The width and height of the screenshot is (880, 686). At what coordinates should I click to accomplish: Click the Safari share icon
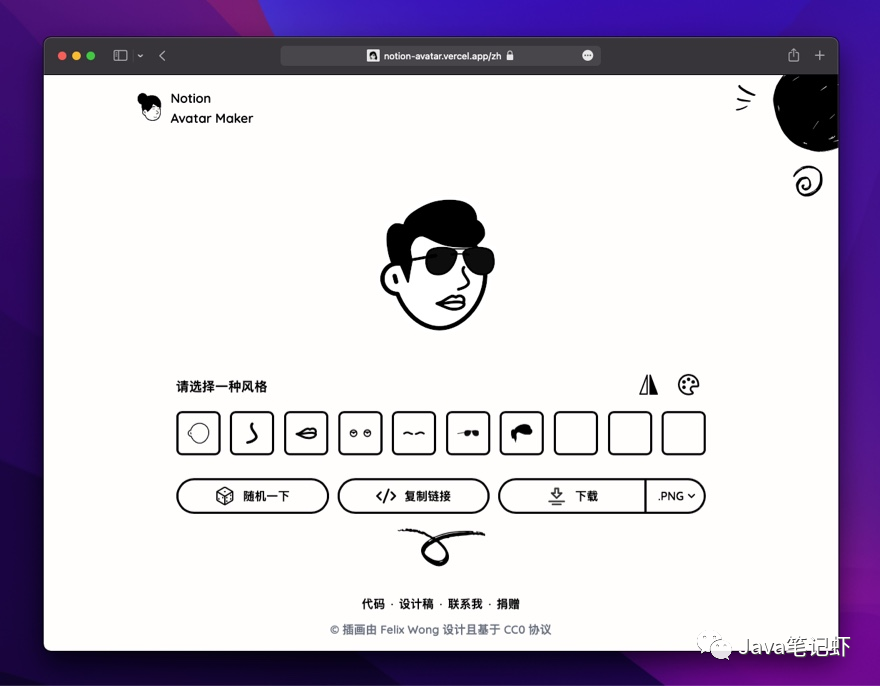(x=794, y=55)
